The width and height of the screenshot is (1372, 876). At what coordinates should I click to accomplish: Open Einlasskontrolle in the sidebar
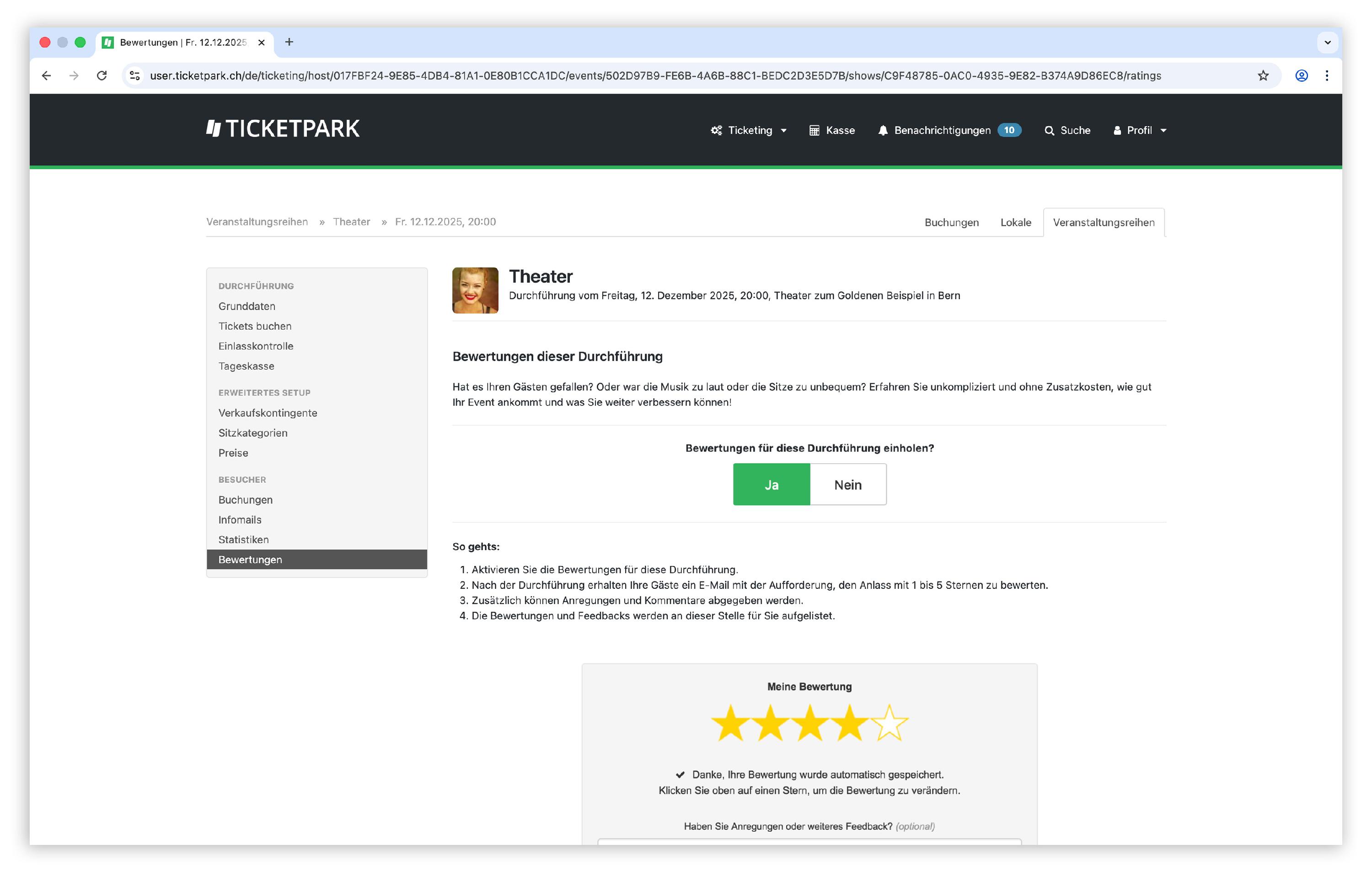256,346
